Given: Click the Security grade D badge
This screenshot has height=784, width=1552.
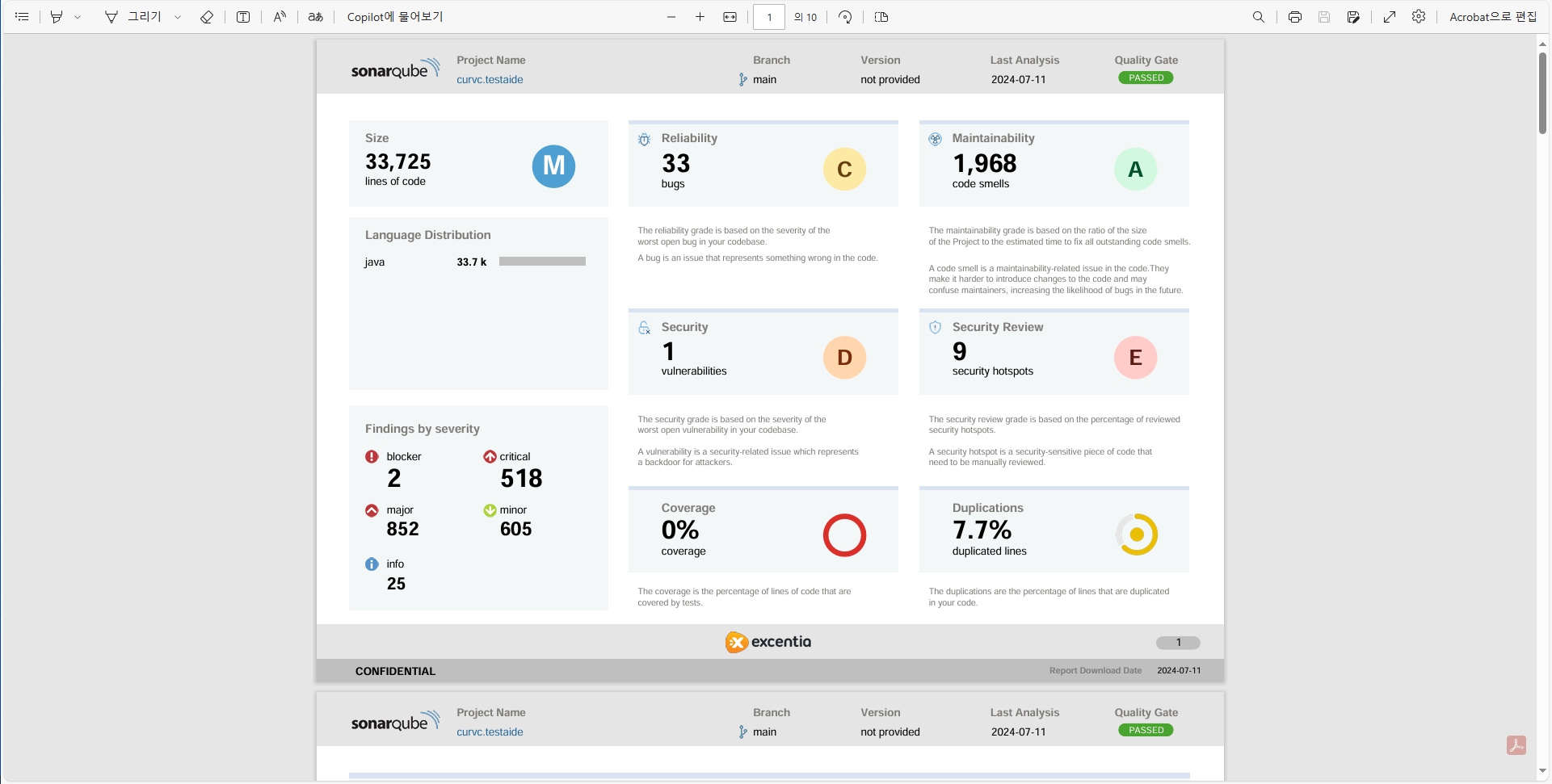Looking at the screenshot, I should coord(844,358).
